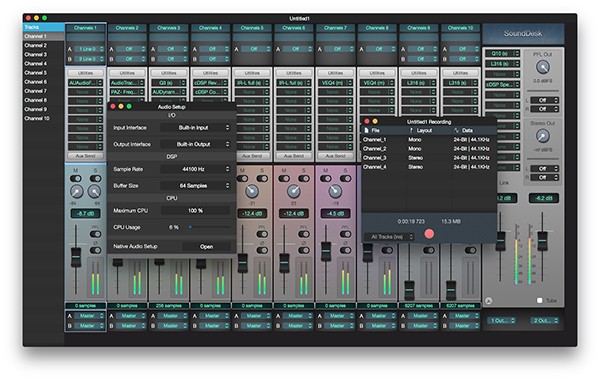
Task: Open the PFL Out L channel dropdown
Action: 545,100
